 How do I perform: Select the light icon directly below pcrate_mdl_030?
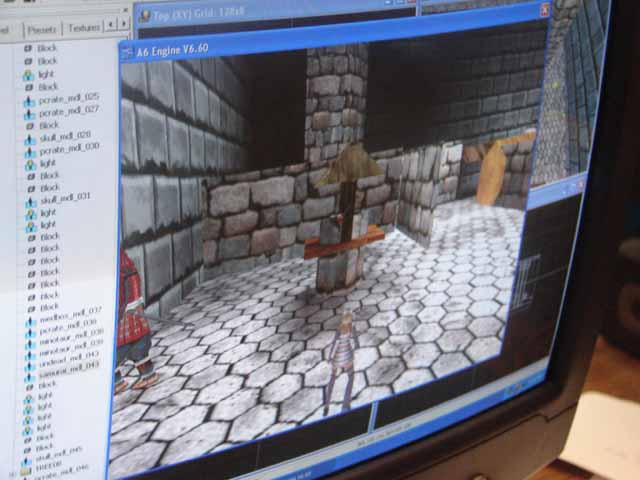click(x=29, y=162)
